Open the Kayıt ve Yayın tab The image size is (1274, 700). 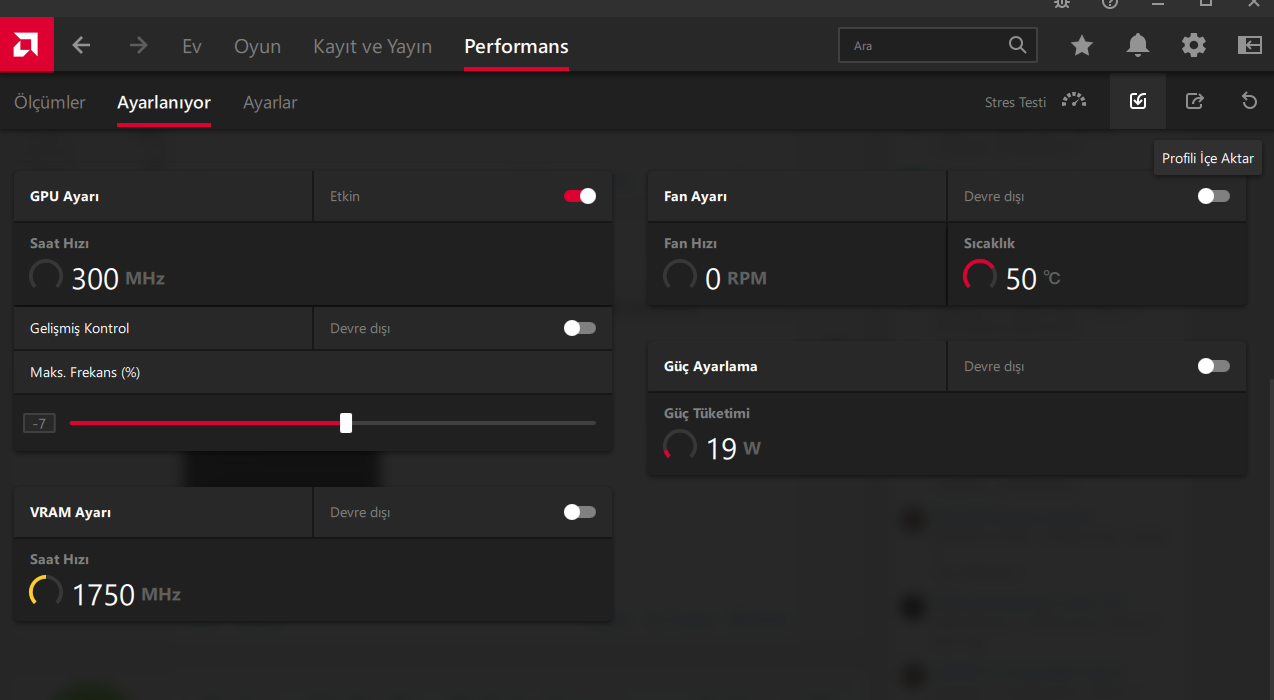[372, 46]
